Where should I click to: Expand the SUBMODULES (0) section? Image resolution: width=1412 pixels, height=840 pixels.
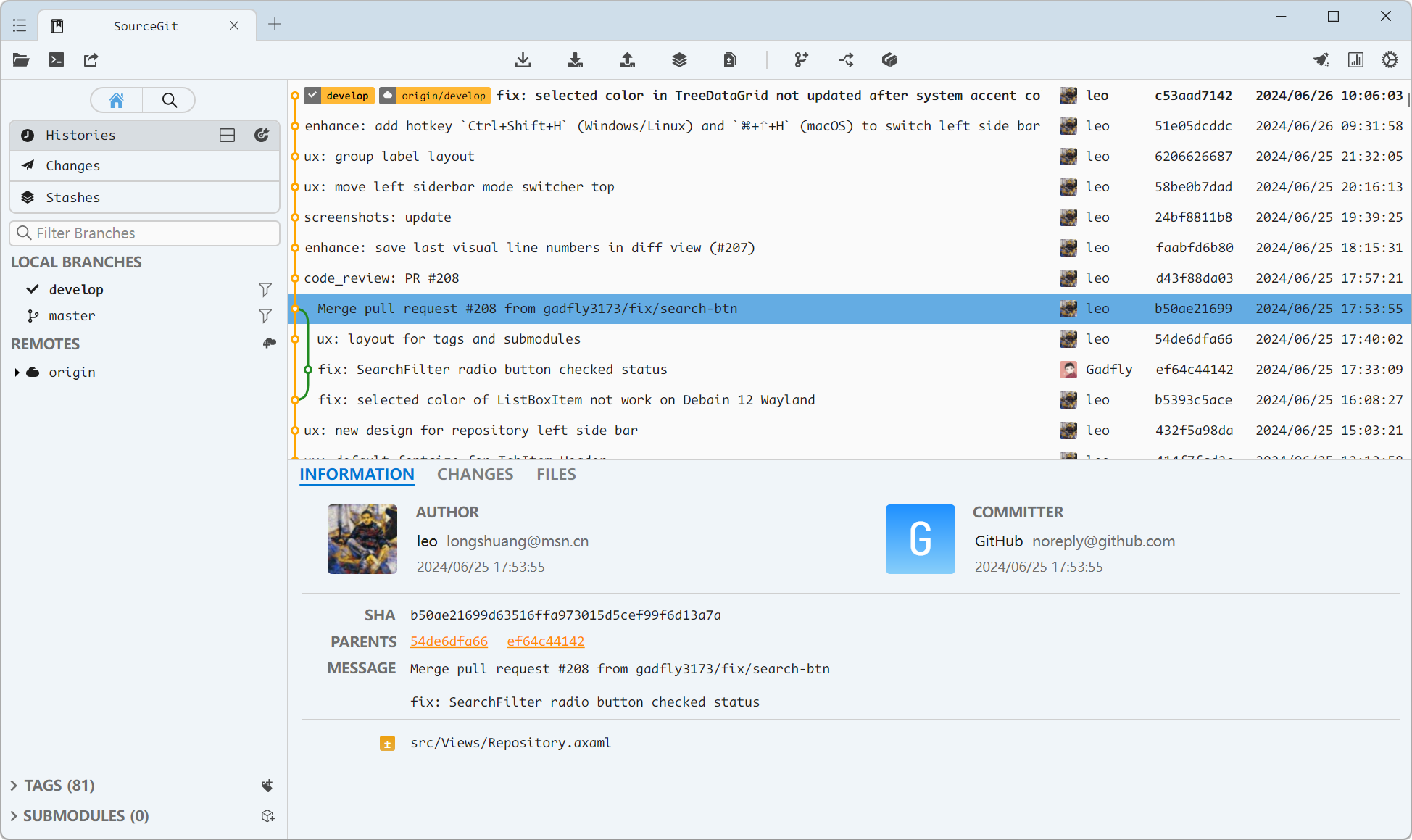tap(14, 815)
